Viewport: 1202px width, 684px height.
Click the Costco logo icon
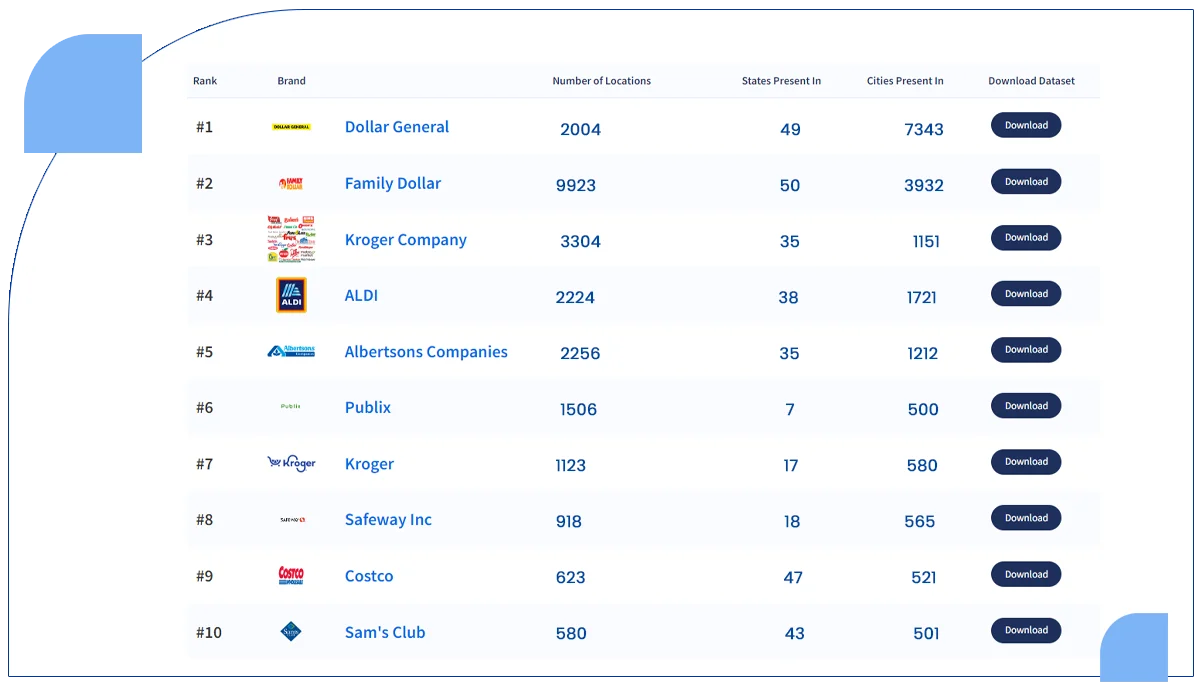(x=291, y=576)
